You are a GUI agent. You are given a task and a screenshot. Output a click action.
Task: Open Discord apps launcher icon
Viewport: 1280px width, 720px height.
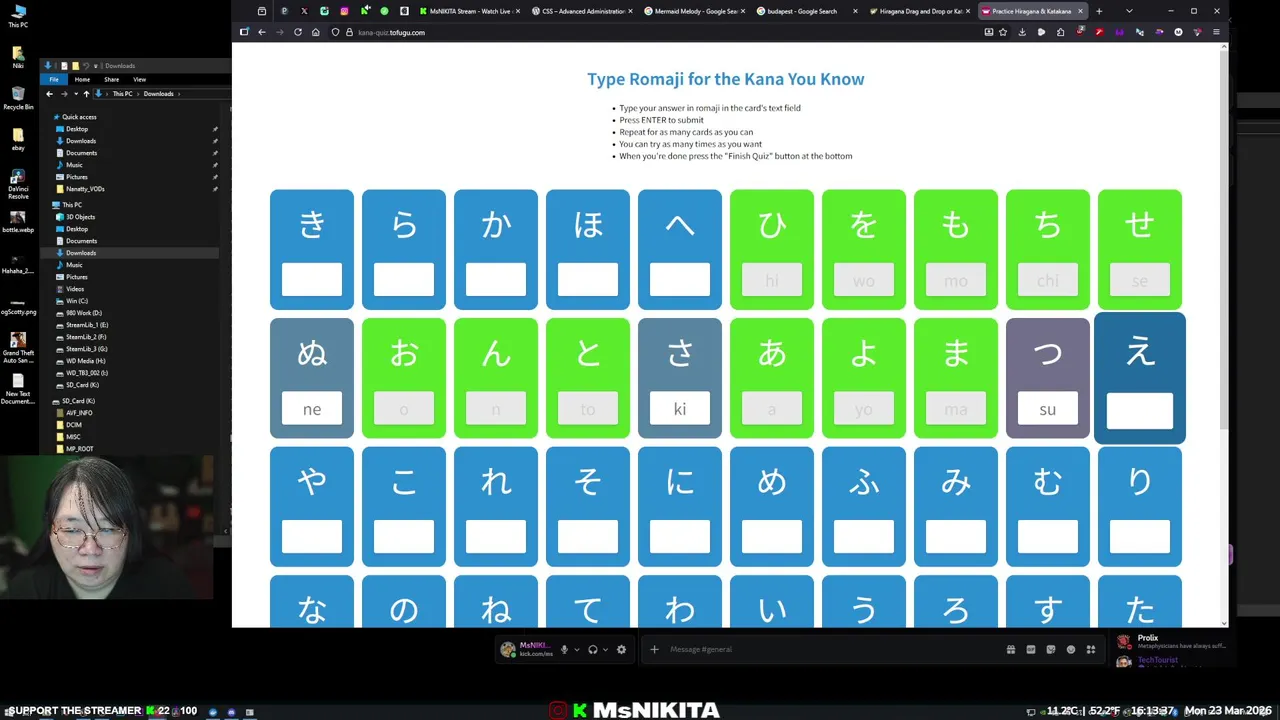[x=1091, y=649]
